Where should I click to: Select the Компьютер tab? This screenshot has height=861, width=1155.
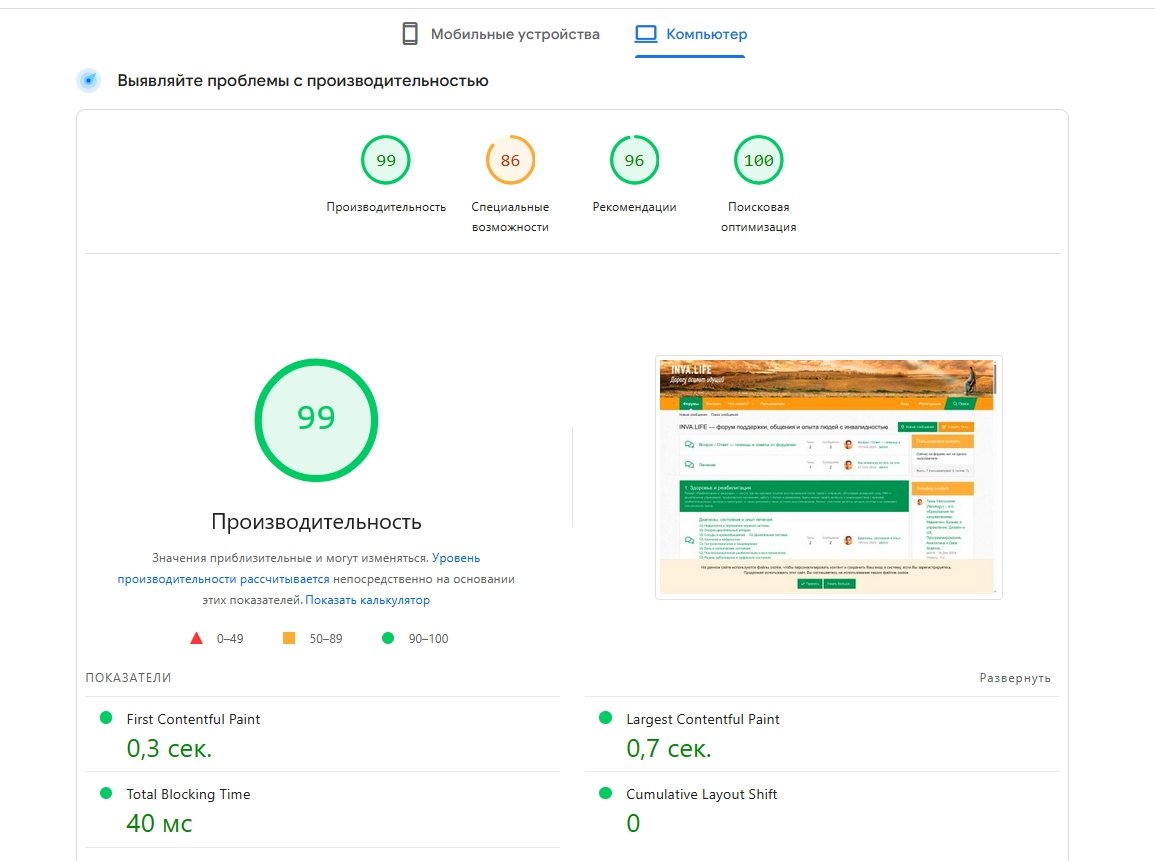click(x=708, y=34)
